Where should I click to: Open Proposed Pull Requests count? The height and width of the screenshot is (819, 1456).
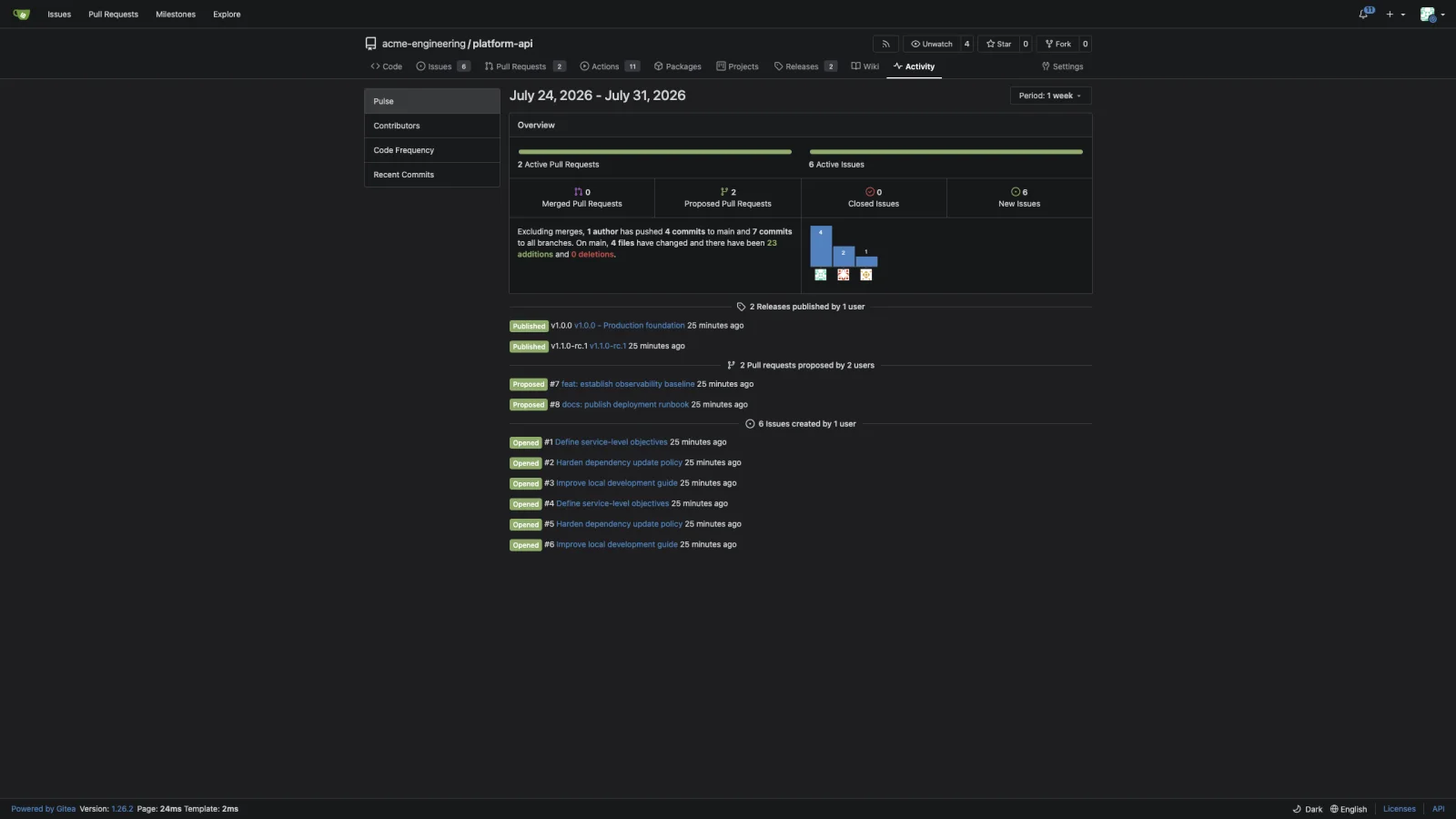point(728,197)
